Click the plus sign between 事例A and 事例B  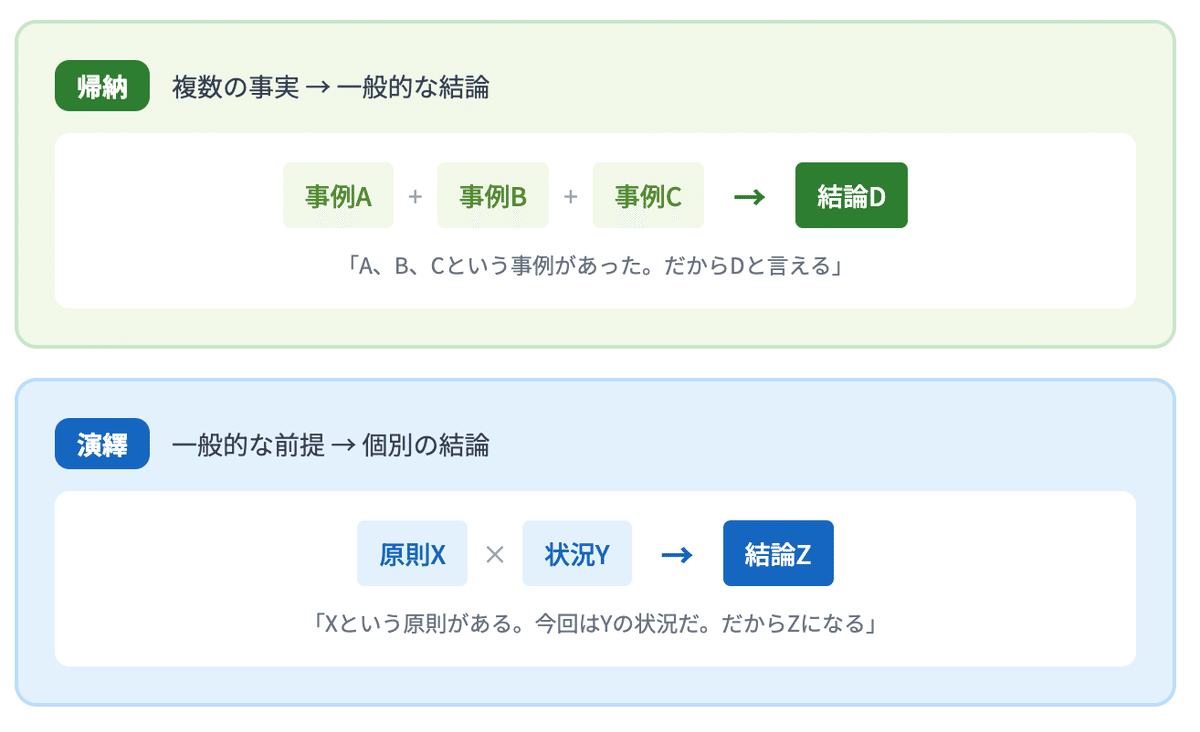pyautogui.click(x=416, y=196)
